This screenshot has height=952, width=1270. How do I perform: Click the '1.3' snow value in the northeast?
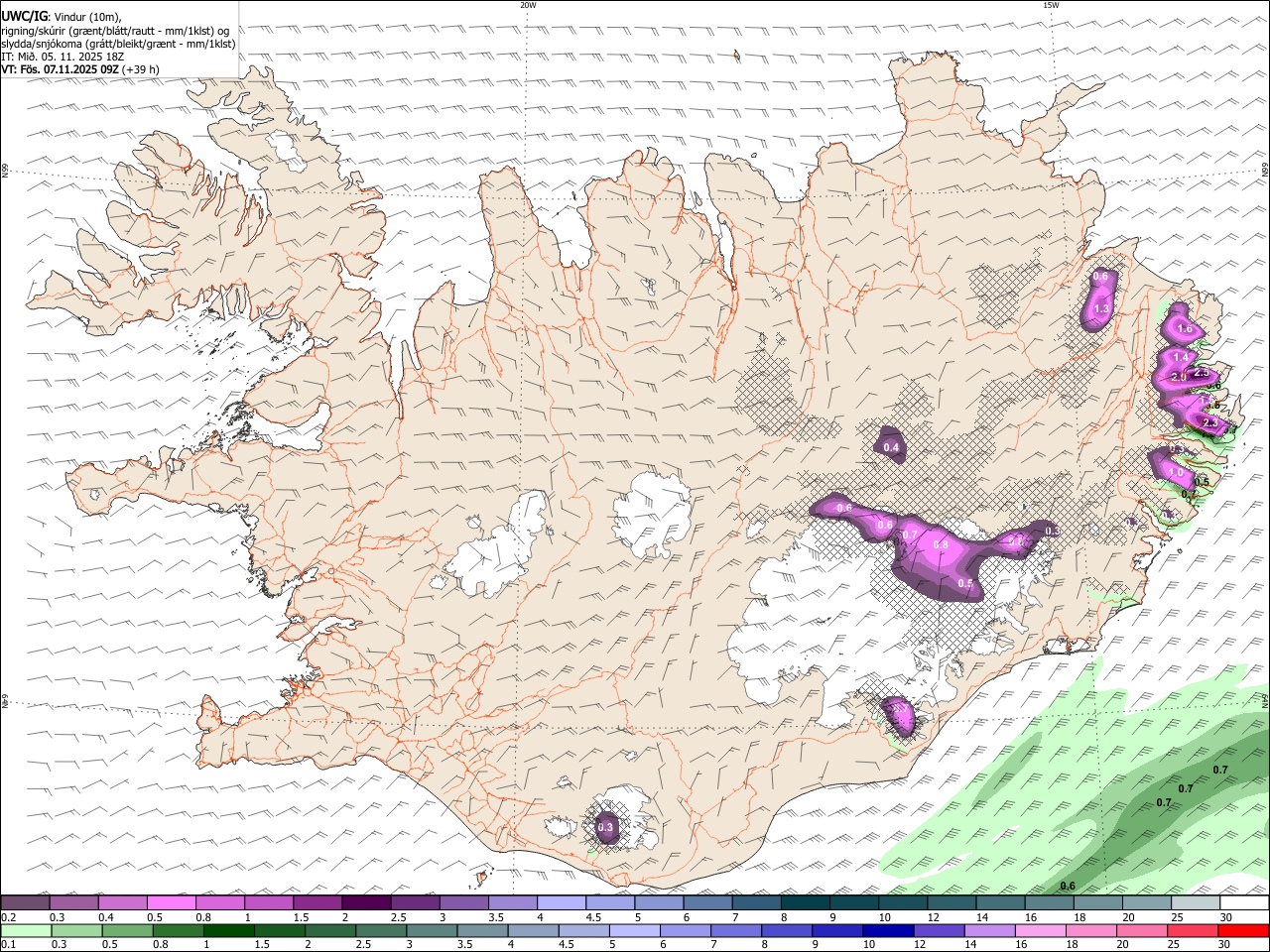(x=1100, y=309)
